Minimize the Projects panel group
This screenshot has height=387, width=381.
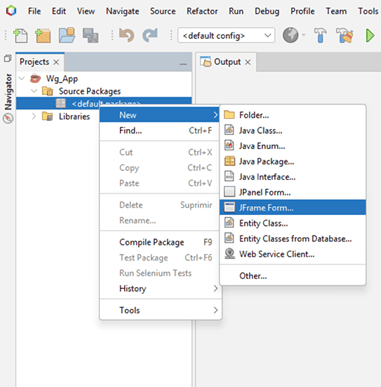[183, 64]
